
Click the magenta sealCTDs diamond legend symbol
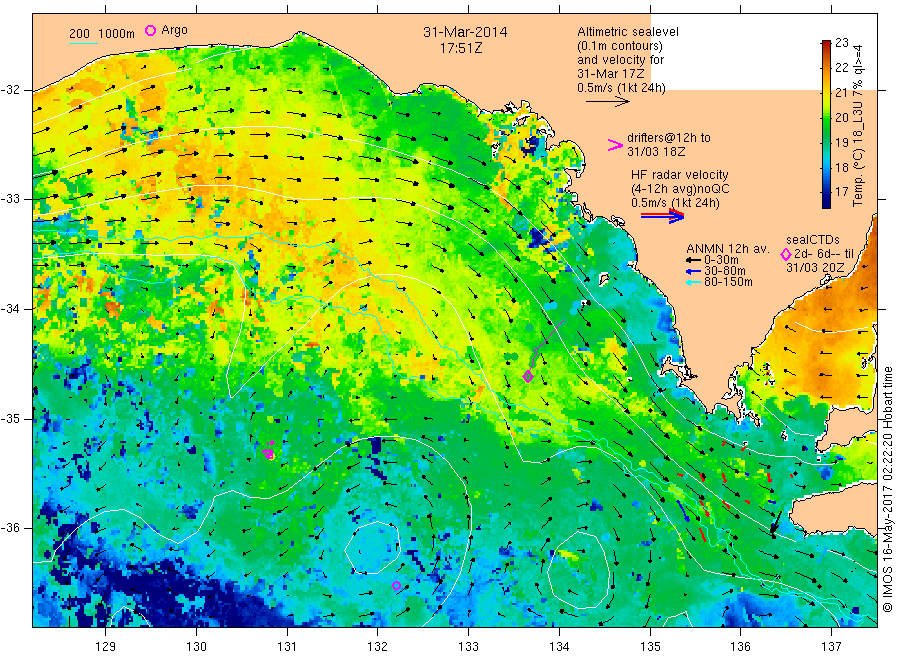[x=786, y=254]
